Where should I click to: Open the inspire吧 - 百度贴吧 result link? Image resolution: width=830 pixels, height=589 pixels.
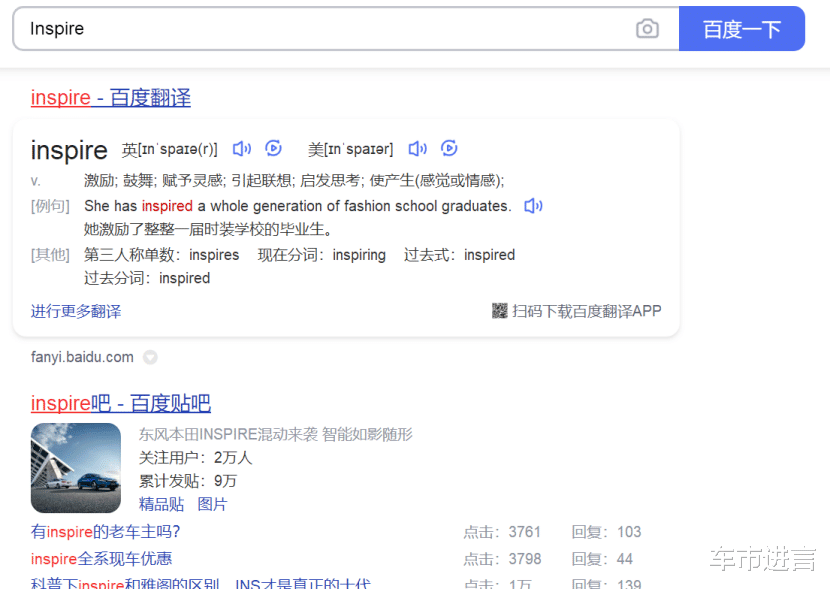click(121, 404)
